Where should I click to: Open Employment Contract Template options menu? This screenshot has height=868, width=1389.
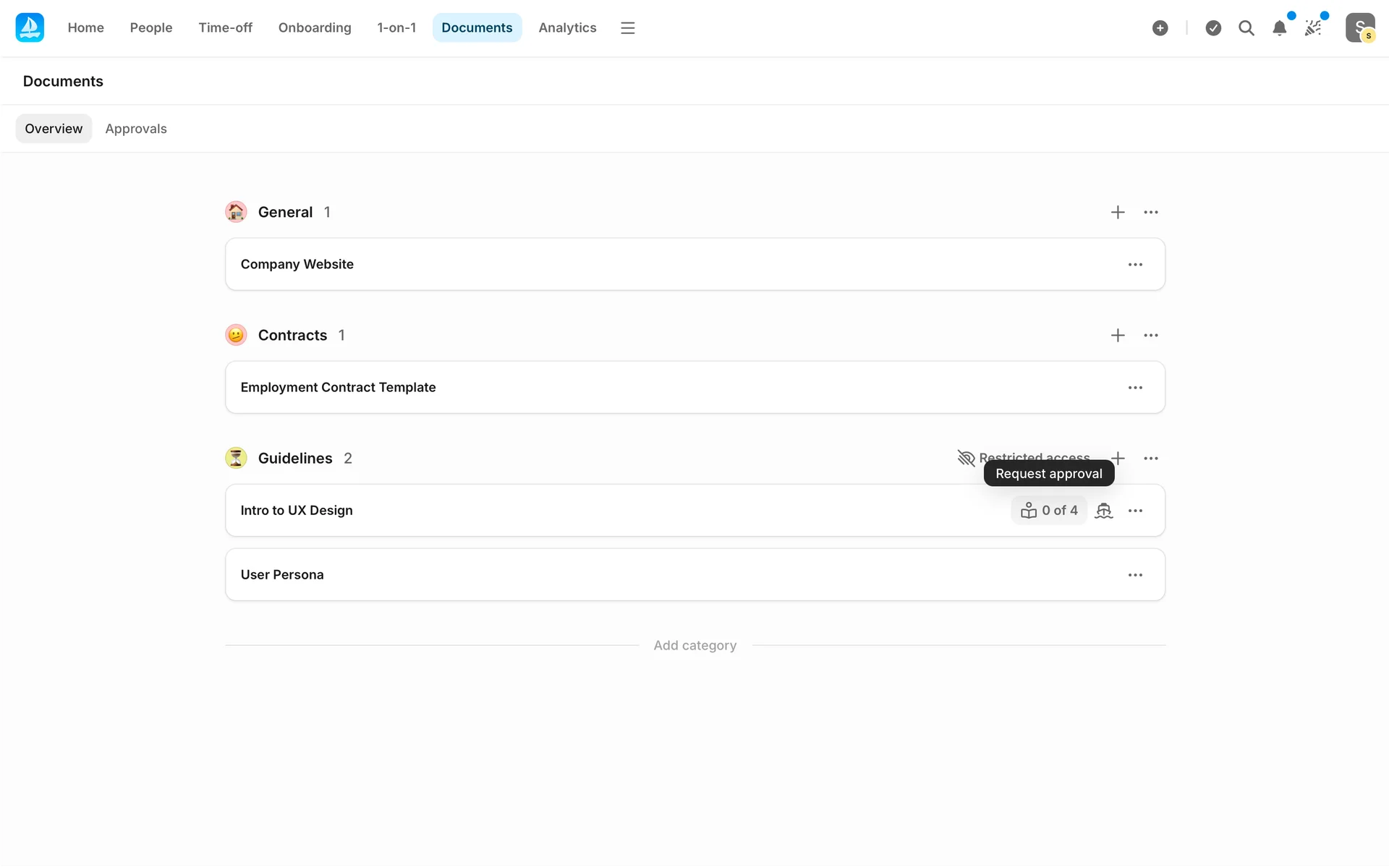pos(1135,388)
